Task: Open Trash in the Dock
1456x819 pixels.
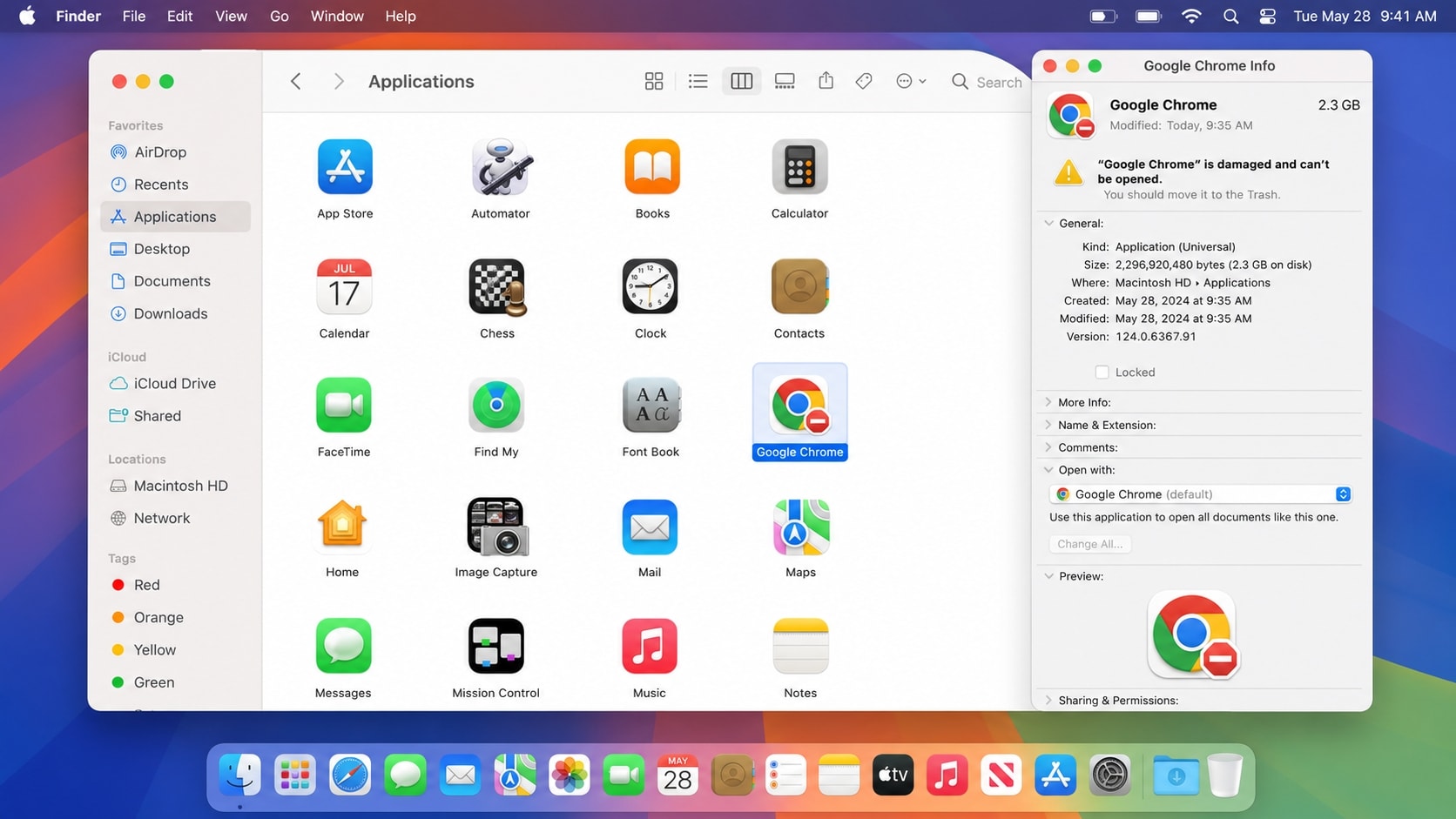Action: point(1224,775)
